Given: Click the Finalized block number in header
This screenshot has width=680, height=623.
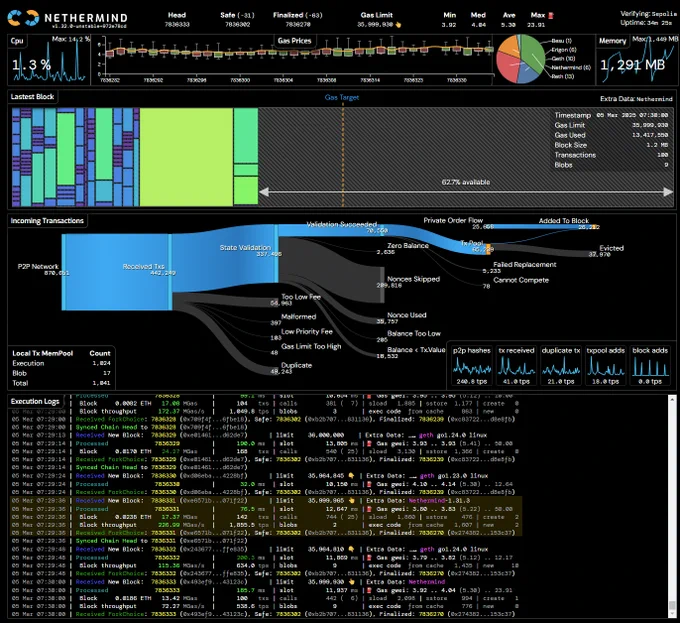Looking at the screenshot, I should pos(298,25).
